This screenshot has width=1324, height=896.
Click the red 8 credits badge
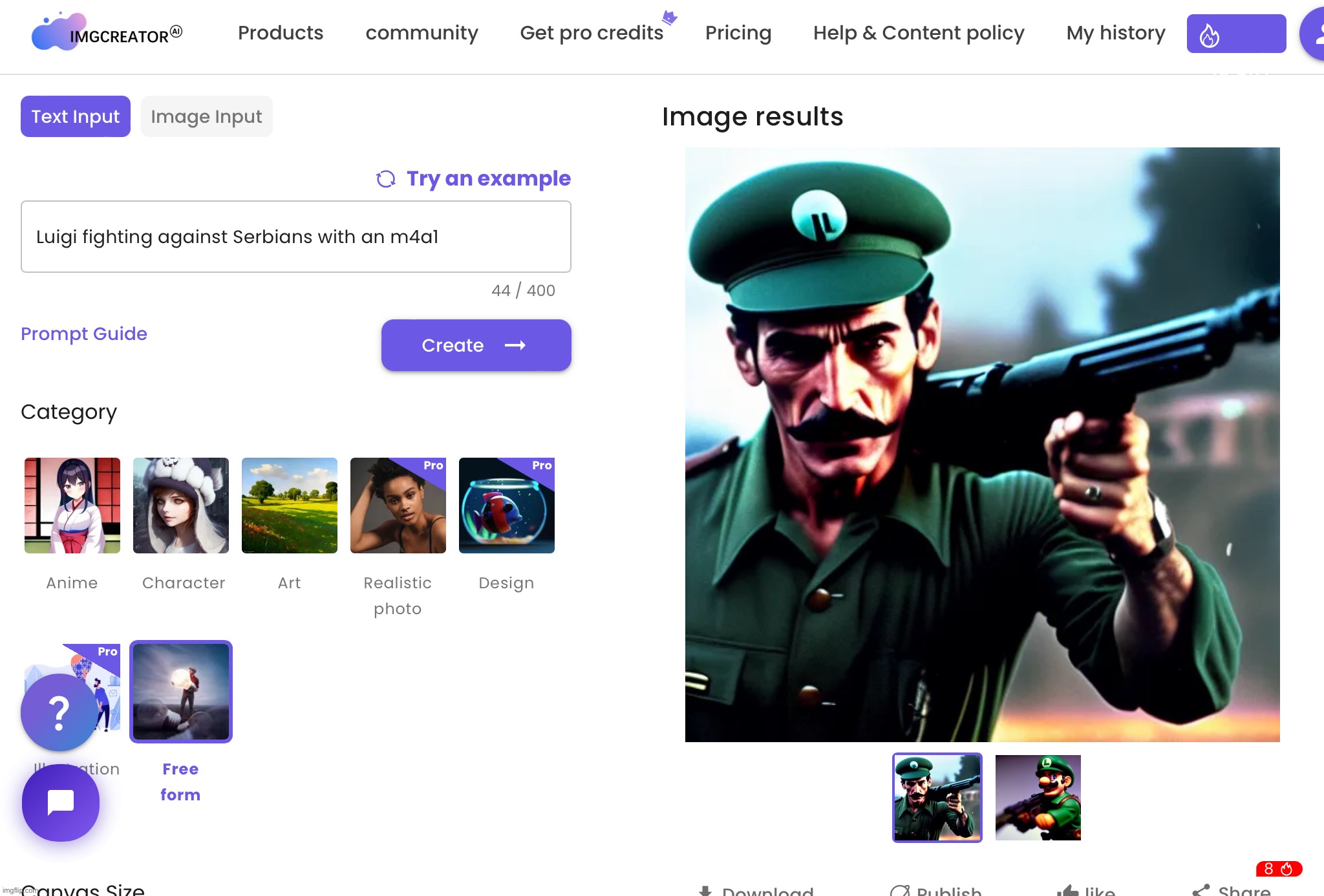pos(1279,869)
